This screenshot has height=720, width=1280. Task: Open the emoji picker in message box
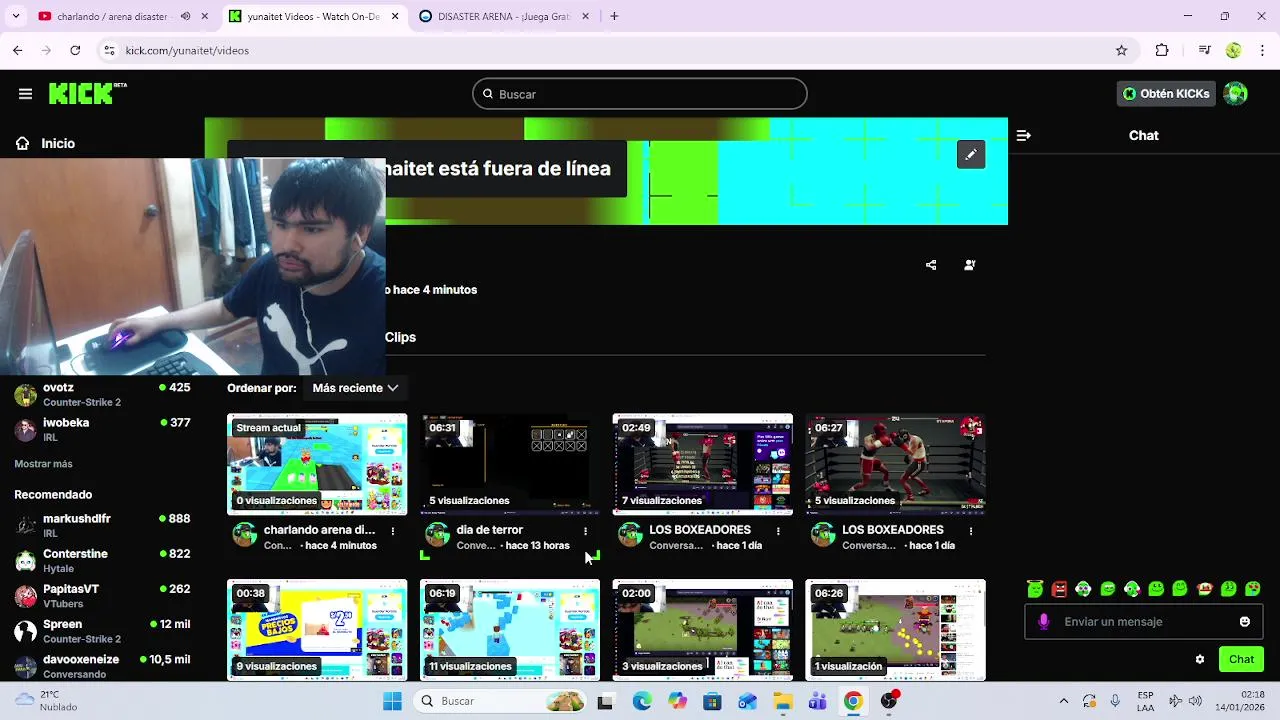click(1245, 622)
